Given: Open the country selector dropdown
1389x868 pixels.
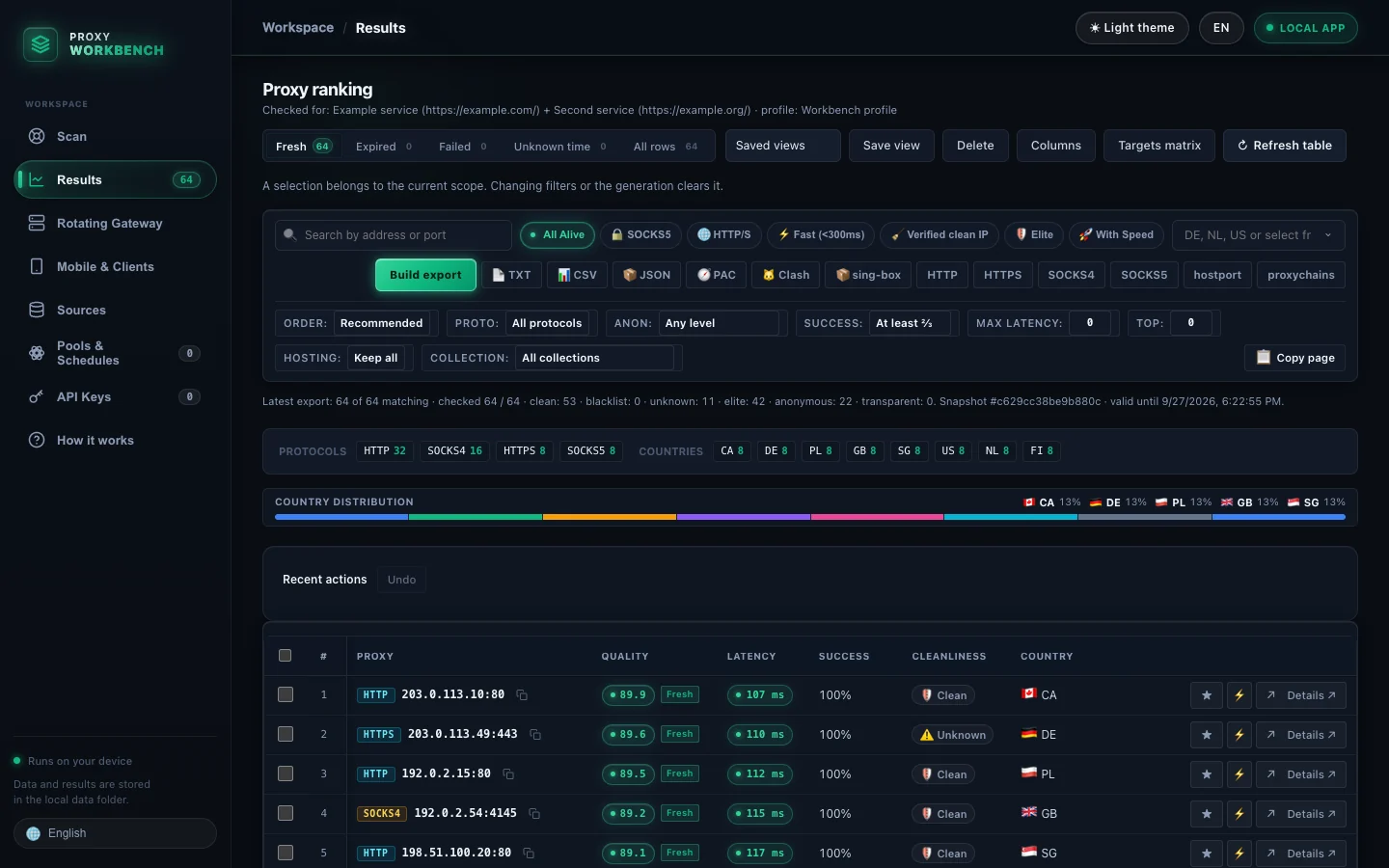Looking at the screenshot, I should coord(1258,235).
